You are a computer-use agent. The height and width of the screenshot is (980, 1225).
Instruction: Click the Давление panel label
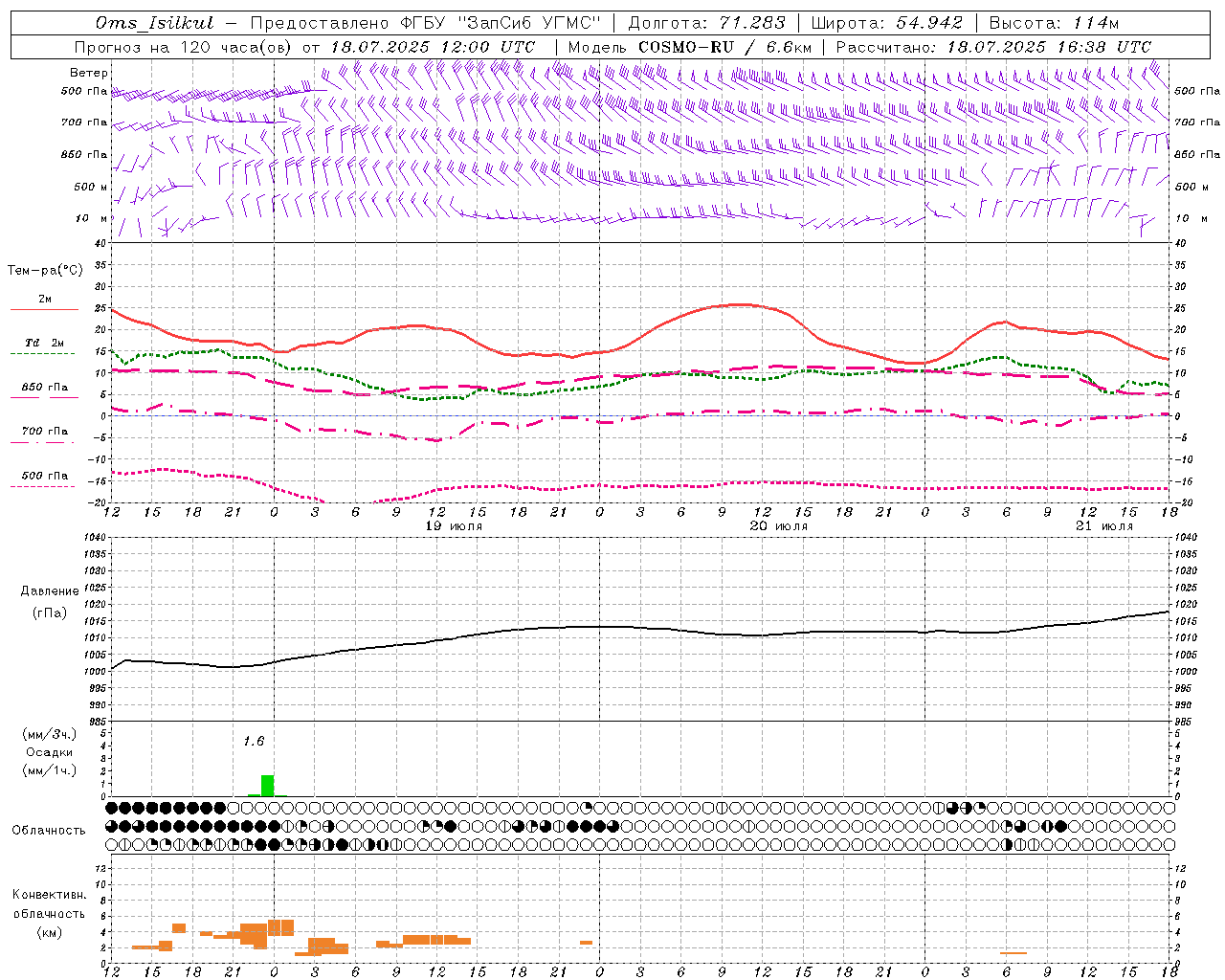tap(50, 591)
